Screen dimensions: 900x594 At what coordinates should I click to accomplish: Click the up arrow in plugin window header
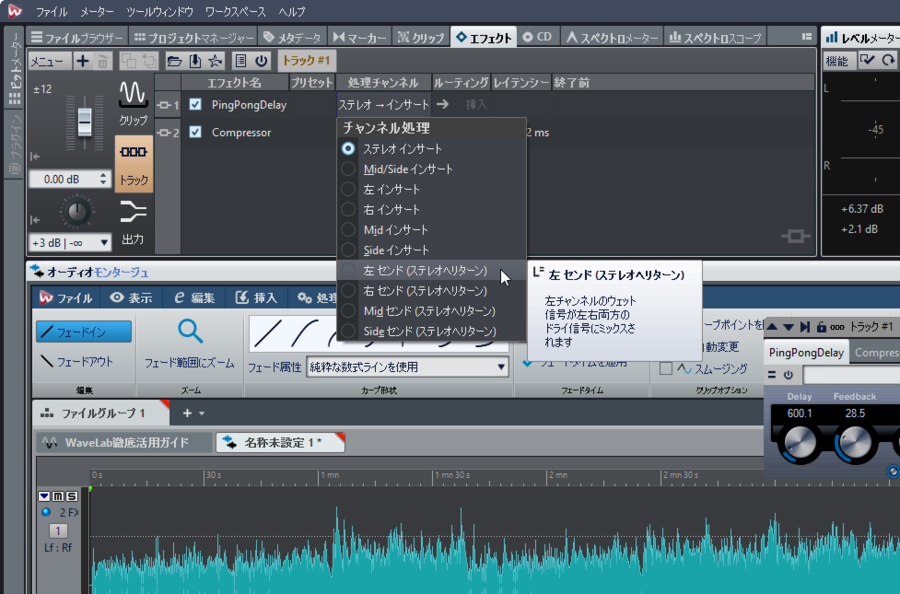pyautogui.click(x=773, y=327)
